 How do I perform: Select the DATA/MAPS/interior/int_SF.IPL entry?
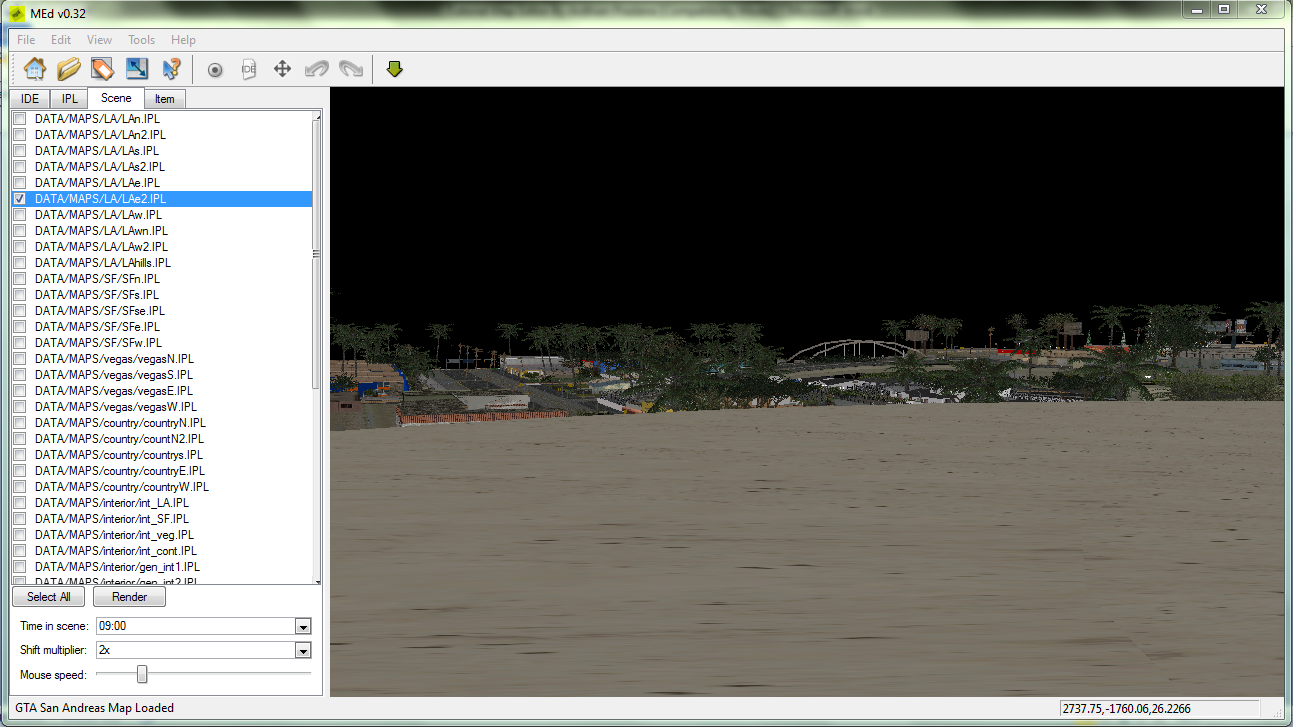point(162,519)
